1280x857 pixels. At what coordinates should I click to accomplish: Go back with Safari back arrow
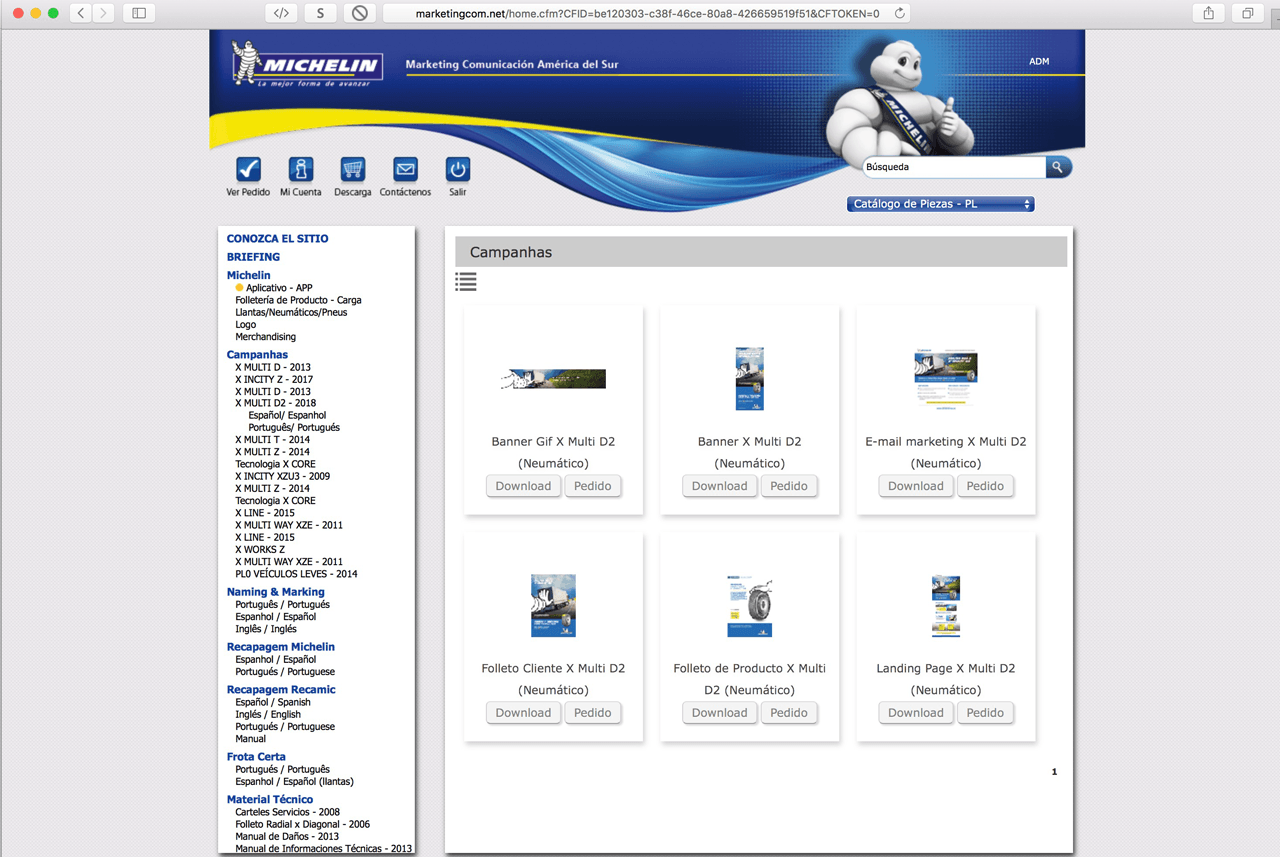81,13
